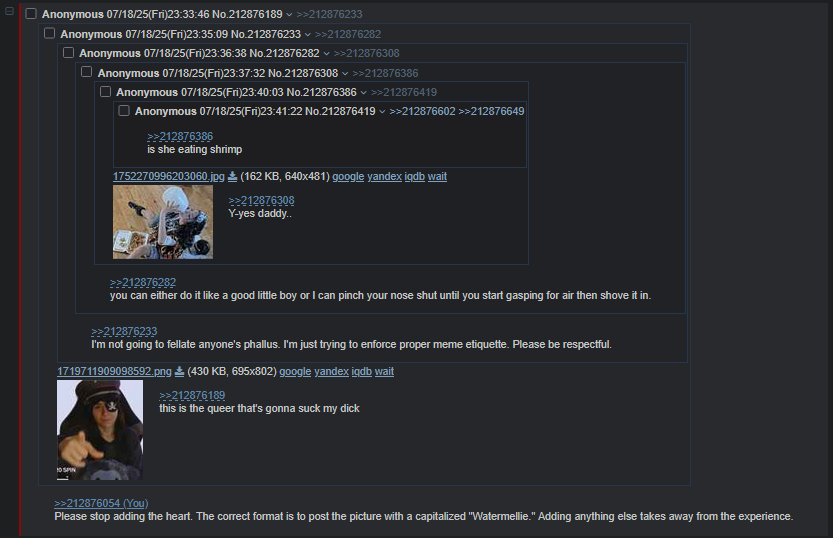Open post menu arrow for No.212876282
Screen dimensions: 833x538
click(326, 54)
